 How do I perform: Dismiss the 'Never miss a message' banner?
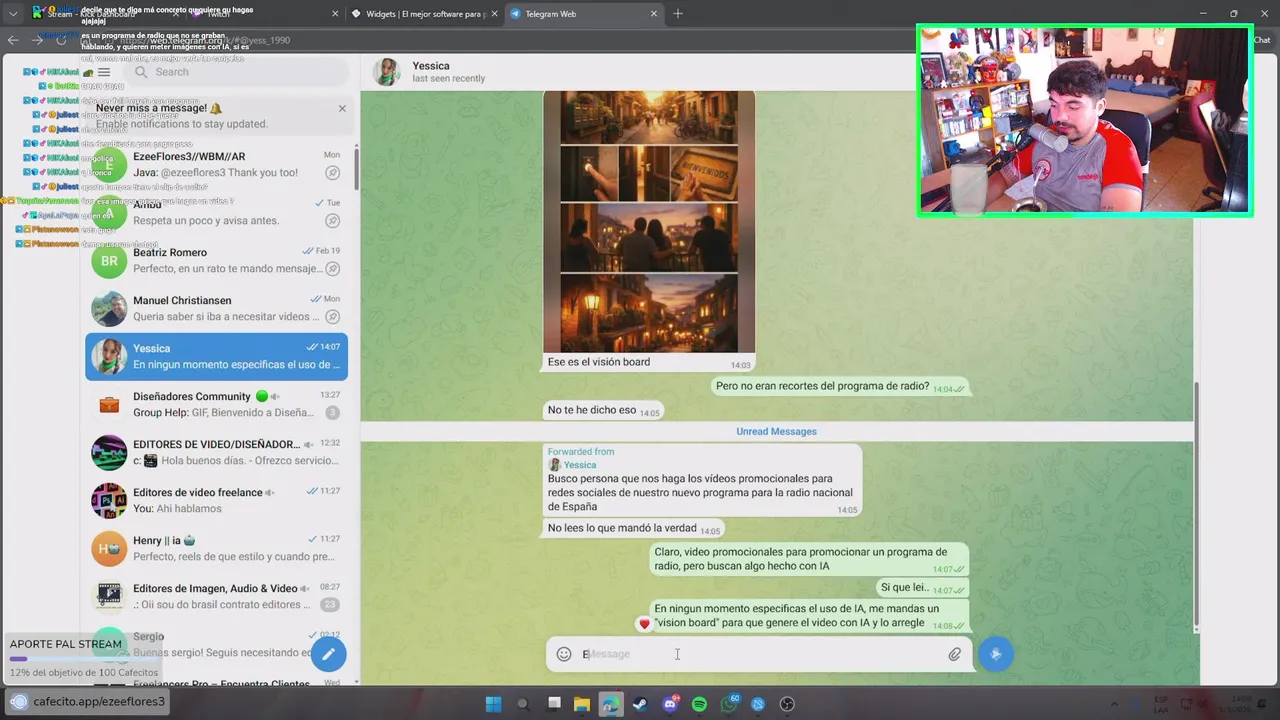[342, 108]
